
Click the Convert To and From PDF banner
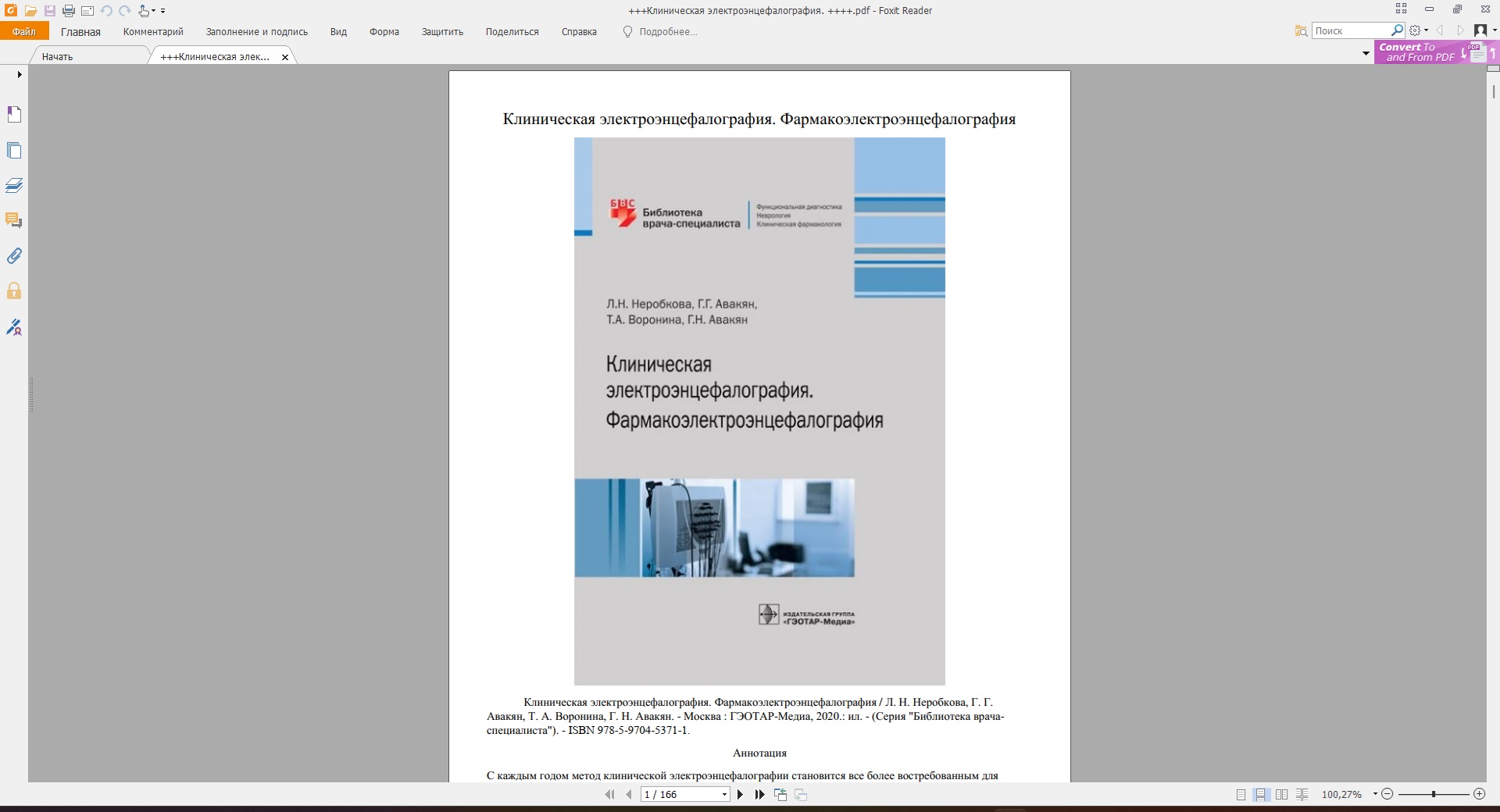[x=1416, y=52]
